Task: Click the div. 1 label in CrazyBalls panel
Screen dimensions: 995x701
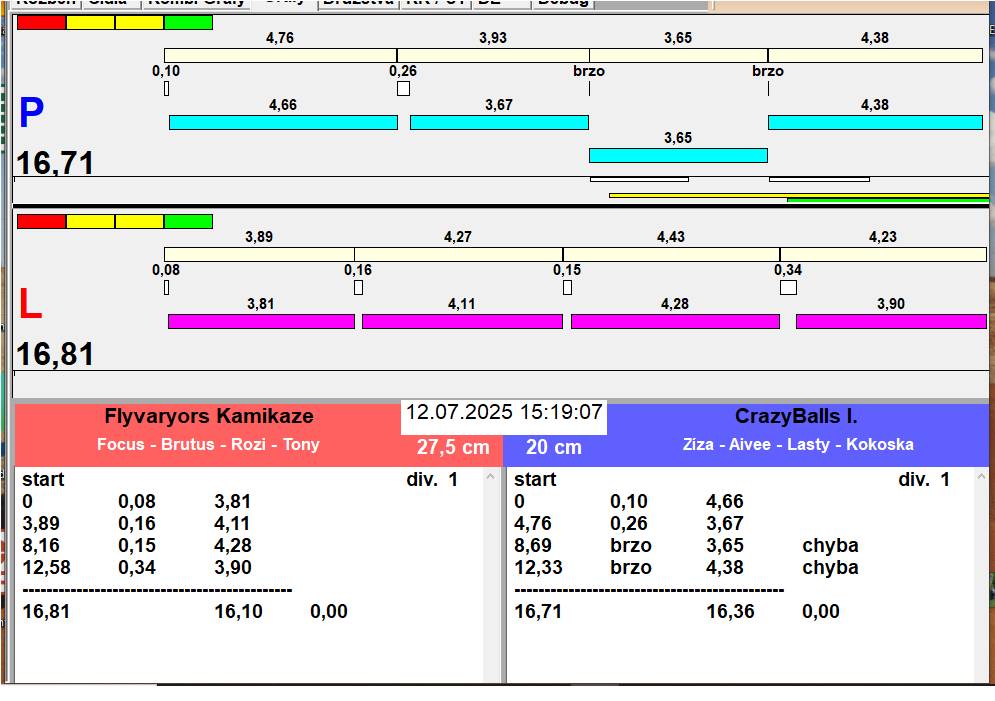Action: (924, 479)
